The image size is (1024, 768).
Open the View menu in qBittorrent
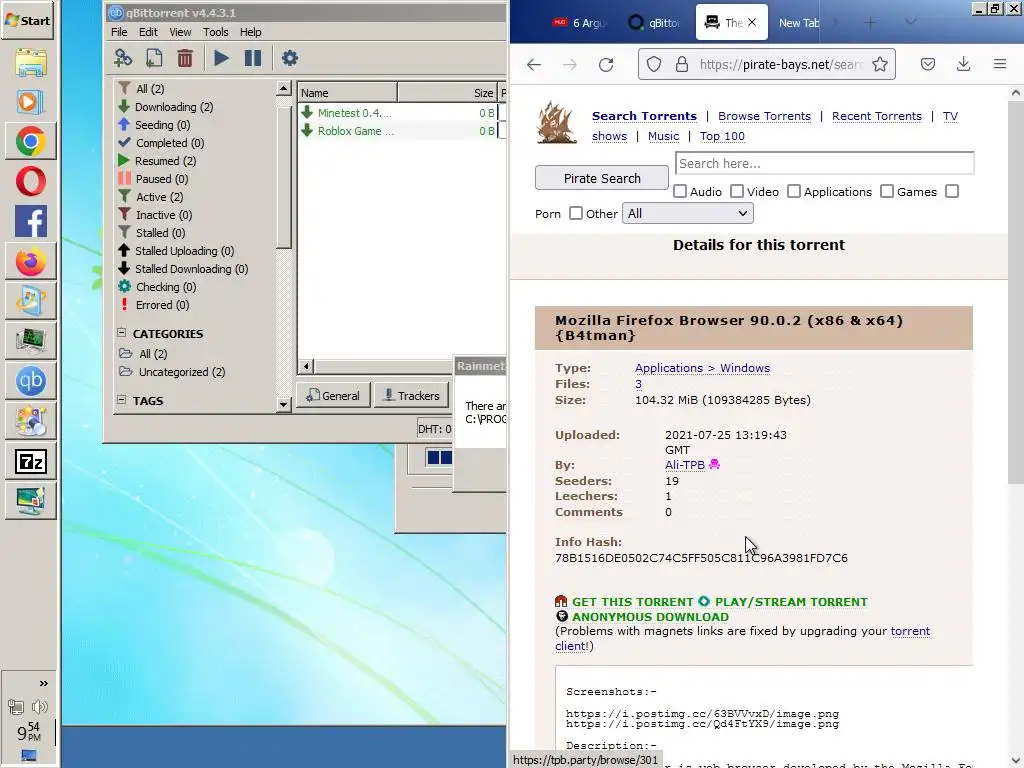(180, 32)
